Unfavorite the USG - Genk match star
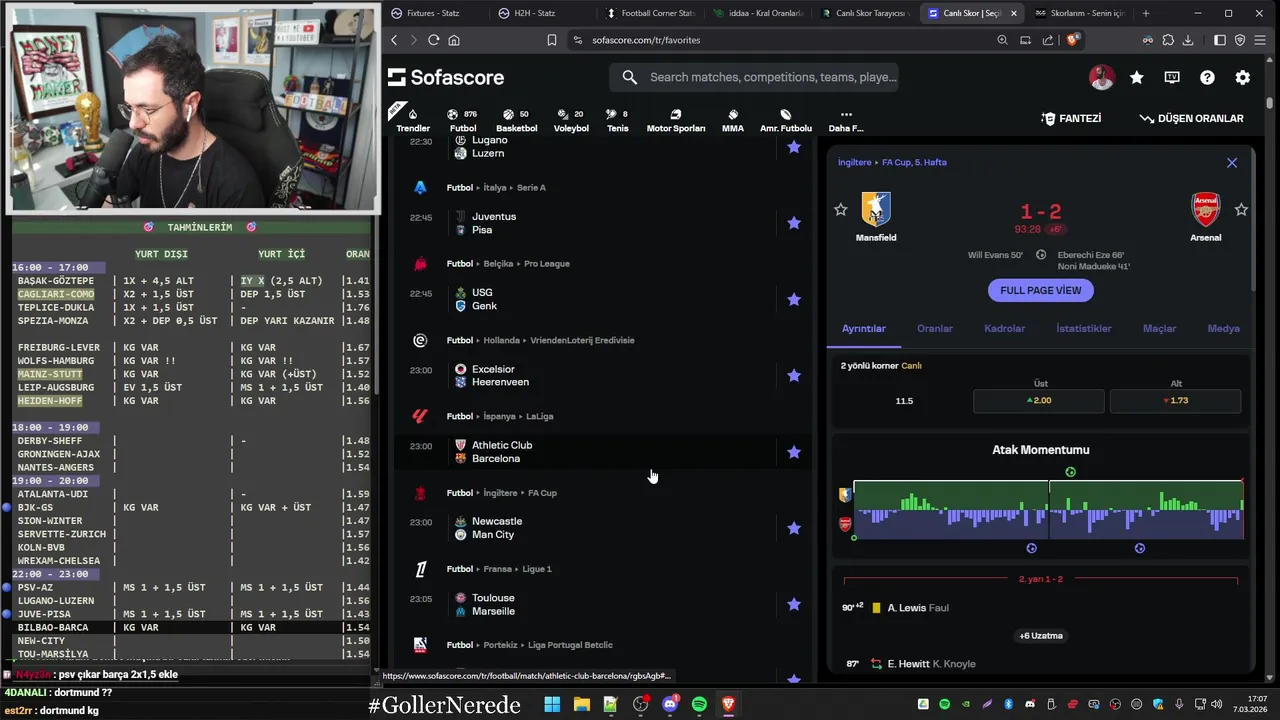Screen dimensions: 1280x720 [x=794, y=299]
